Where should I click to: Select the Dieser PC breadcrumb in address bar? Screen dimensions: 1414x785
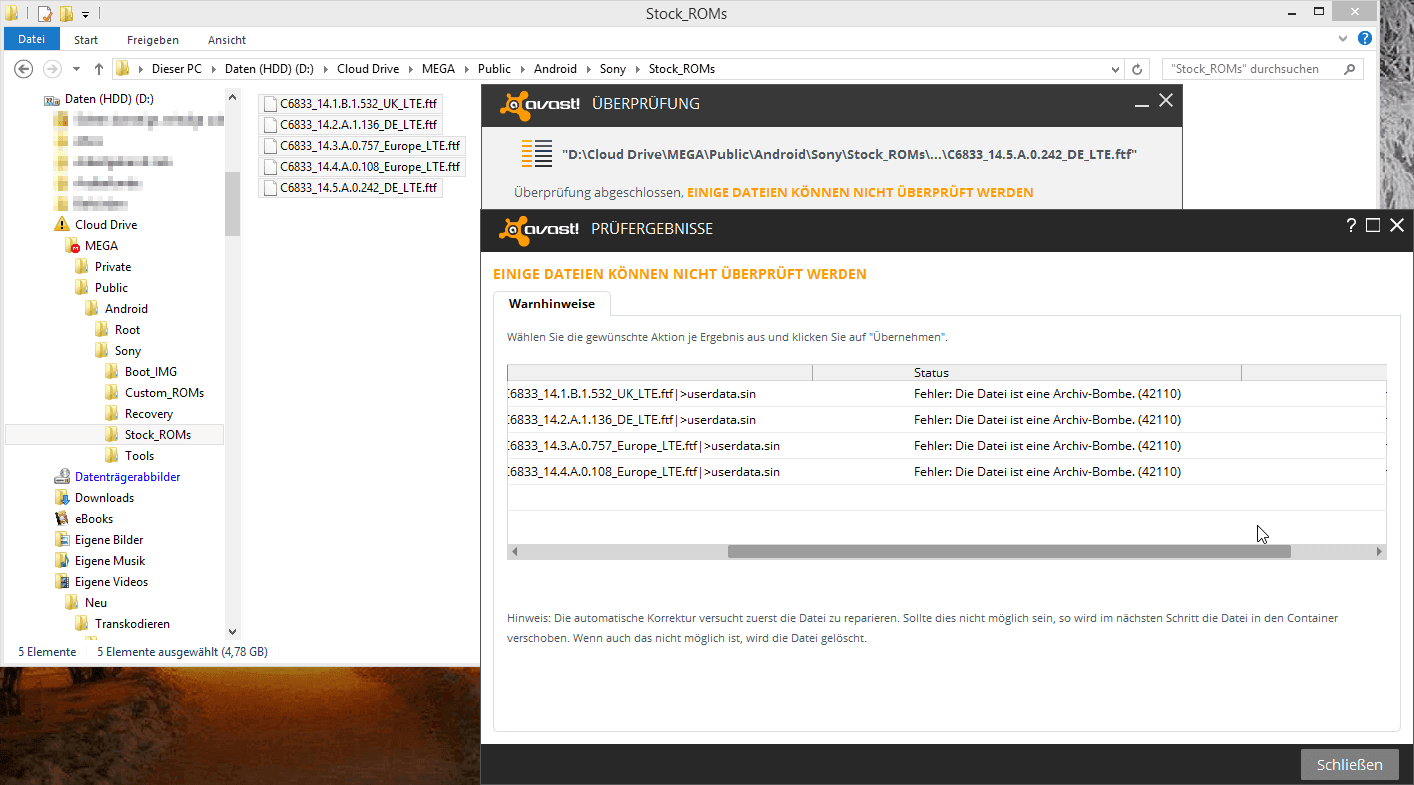[x=176, y=69]
